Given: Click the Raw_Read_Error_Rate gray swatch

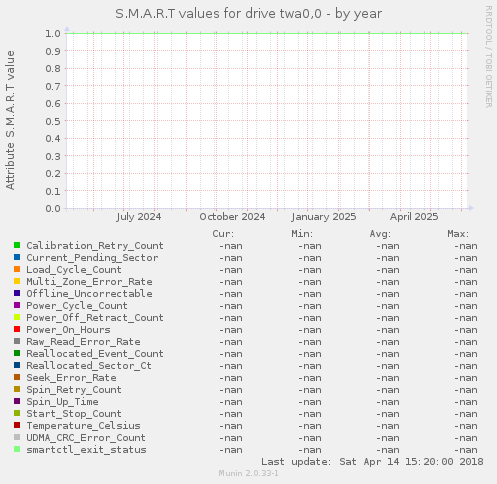Looking at the screenshot, I should tap(17, 341).
